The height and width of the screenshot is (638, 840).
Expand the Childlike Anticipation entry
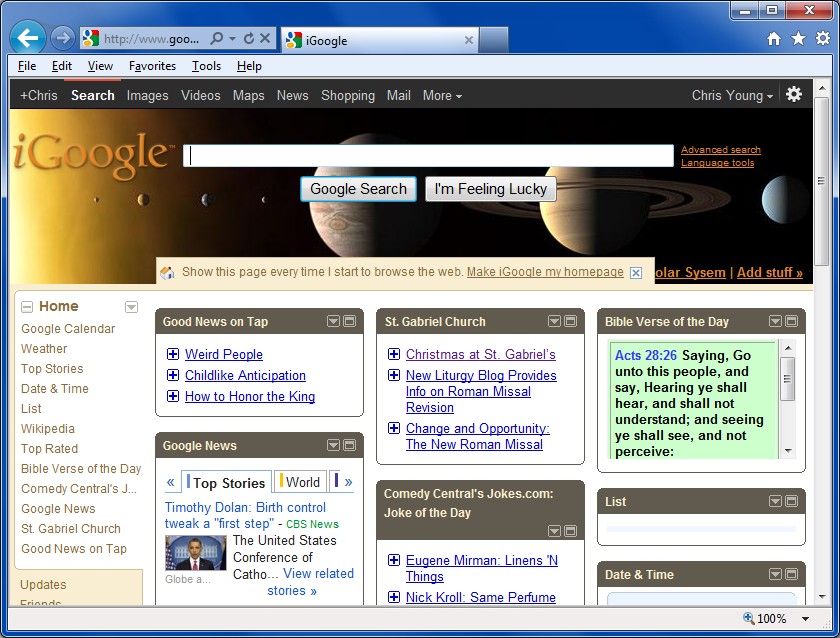pos(173,375)
